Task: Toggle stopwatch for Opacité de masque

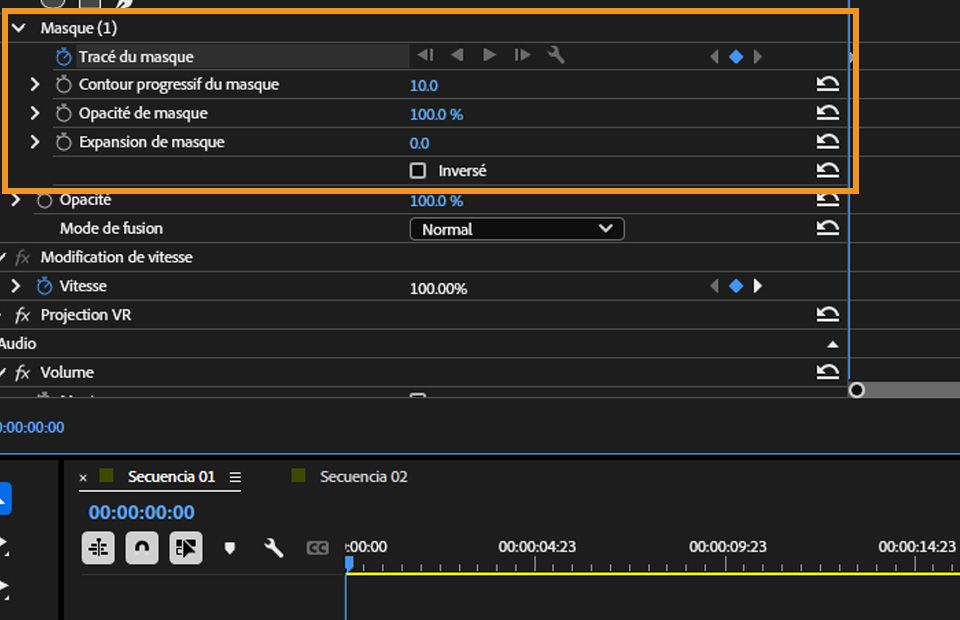Action: click(x=64, y=113)
